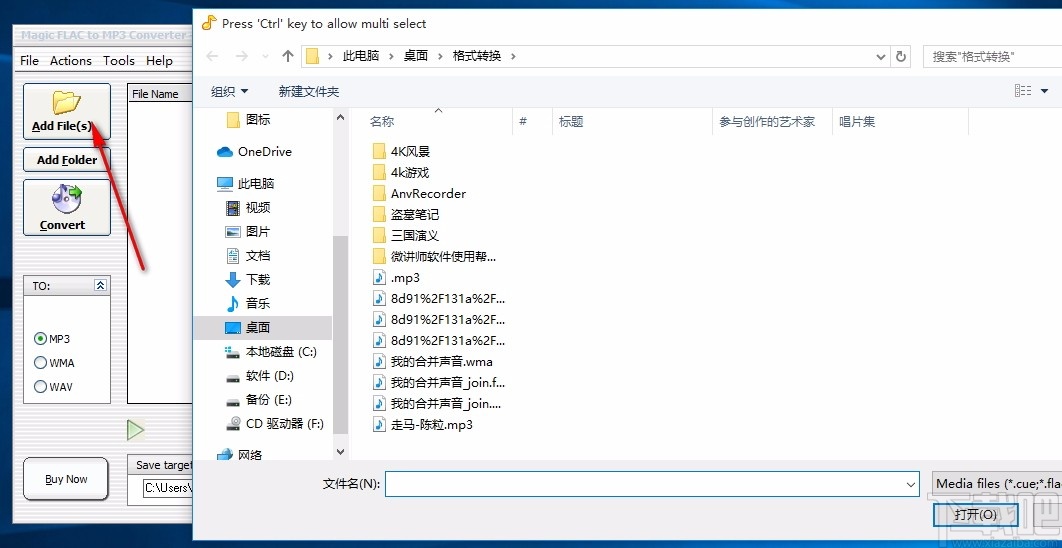Select the 4K风景 folder

pyautogui.click(x=402, y=152)
